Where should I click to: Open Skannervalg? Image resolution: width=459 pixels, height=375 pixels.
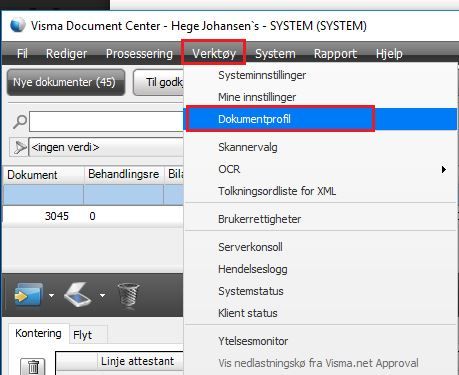[321, 147]
